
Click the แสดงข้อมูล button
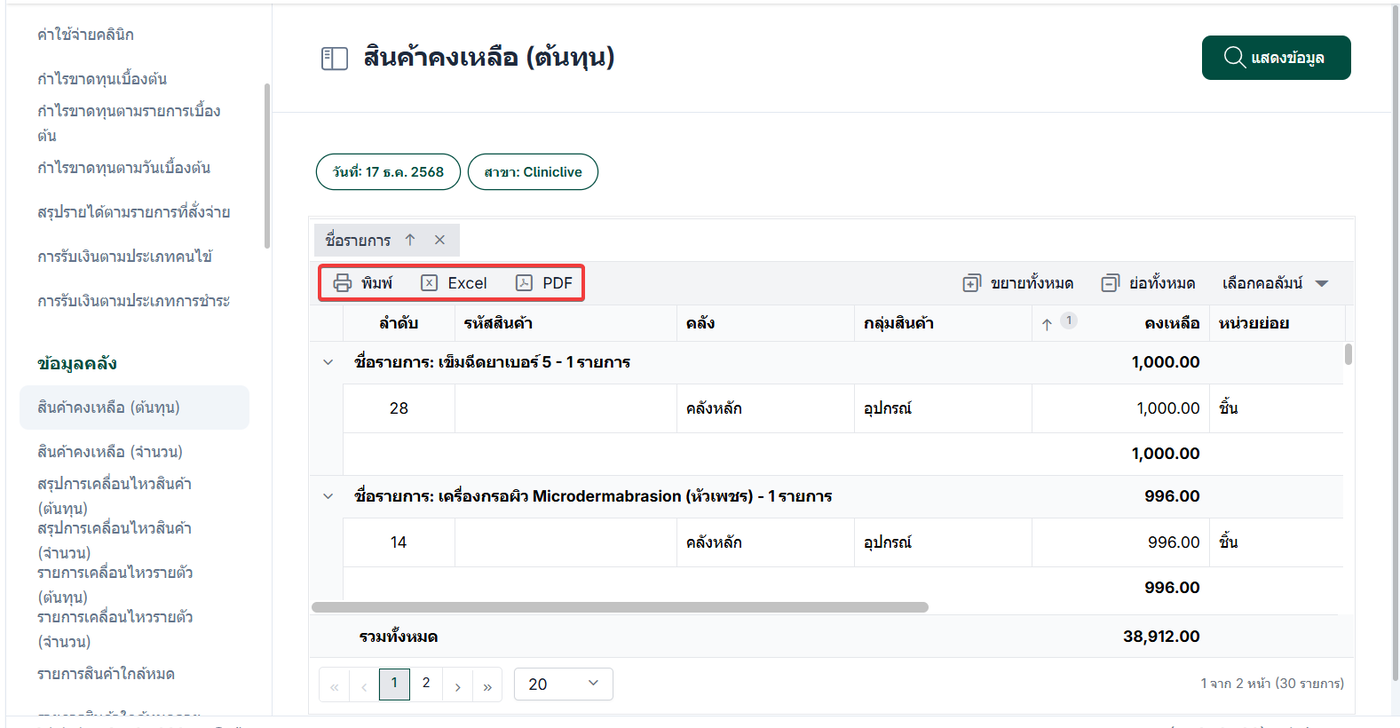(x=1276, y=58)
